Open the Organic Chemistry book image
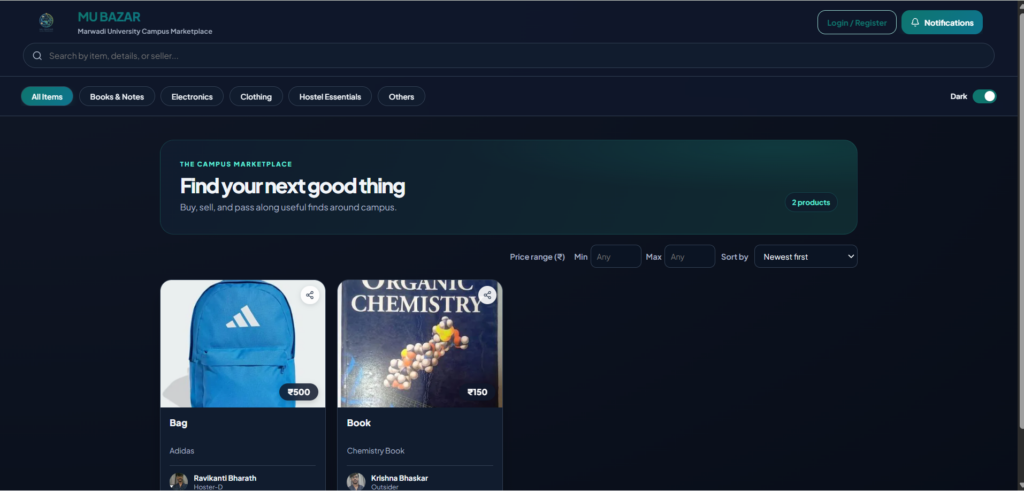This screenshot has height=491, width=1024. click(x=420, y=344)
